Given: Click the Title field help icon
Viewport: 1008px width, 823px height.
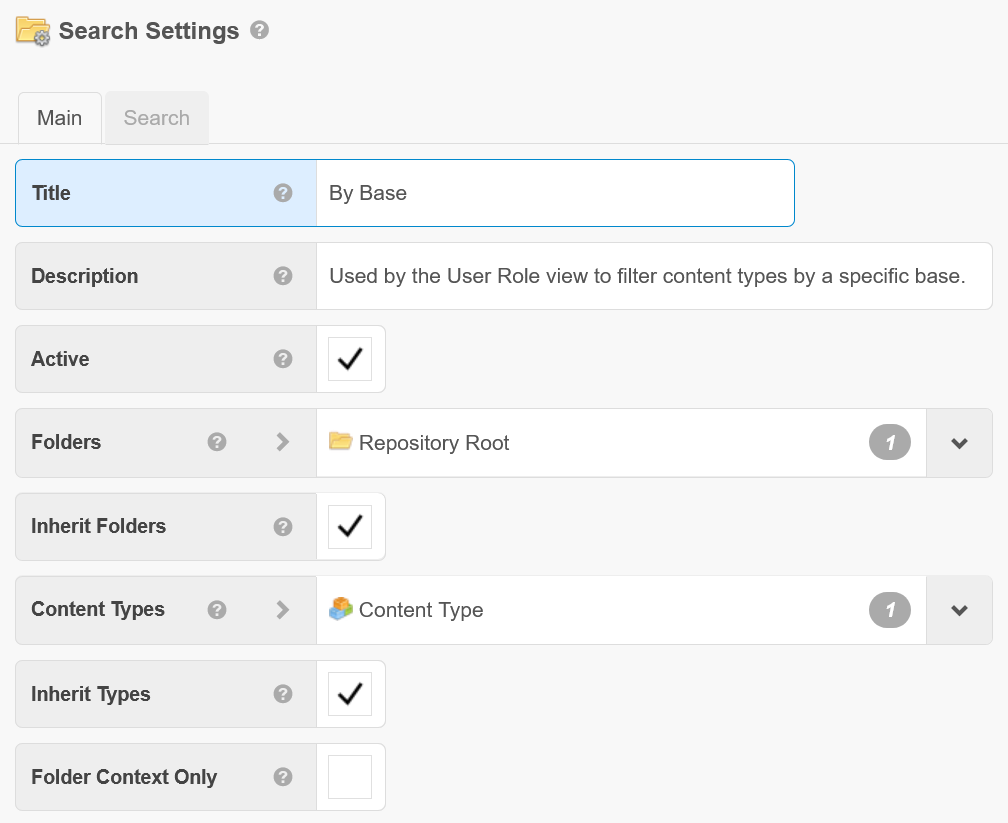Looking at the screenshot, I should coord(283,193).
